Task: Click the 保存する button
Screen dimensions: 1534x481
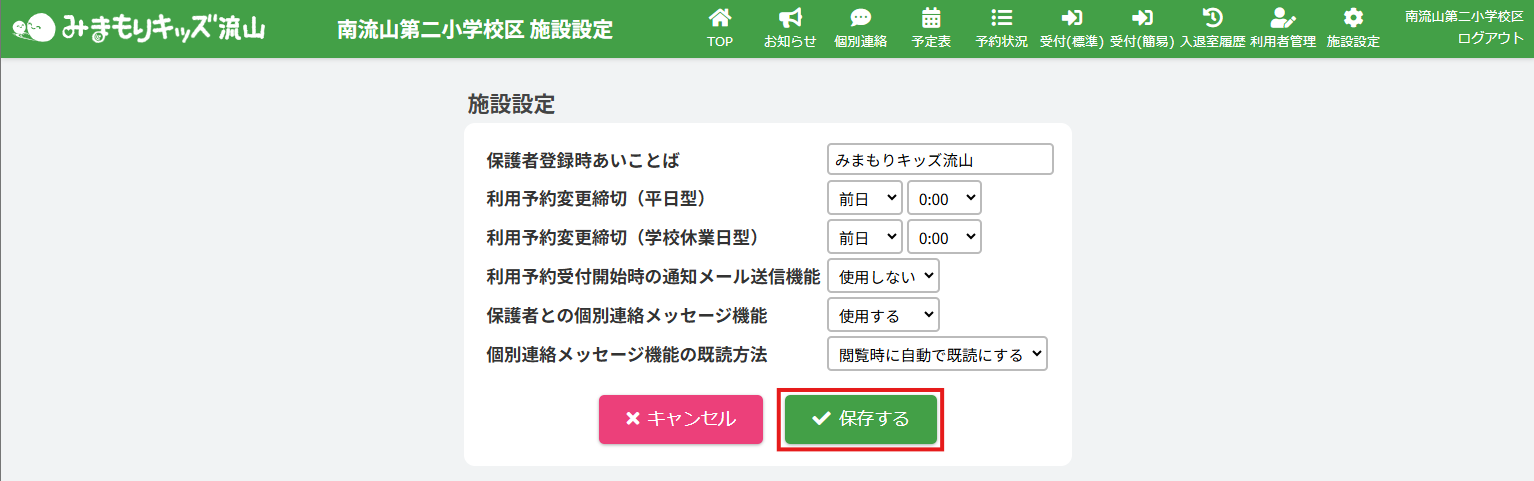Action: [861, 419]
